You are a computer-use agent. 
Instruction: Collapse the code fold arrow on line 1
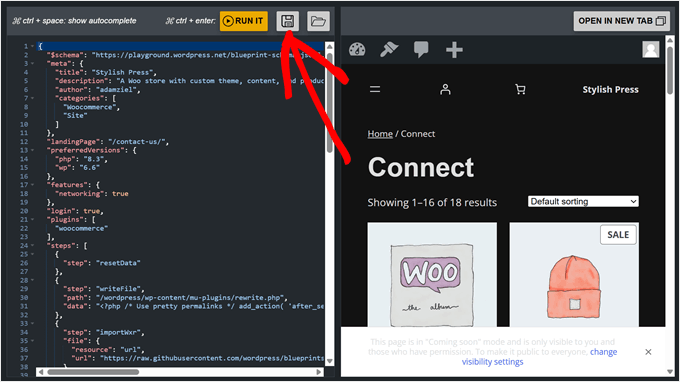[32, 46]
